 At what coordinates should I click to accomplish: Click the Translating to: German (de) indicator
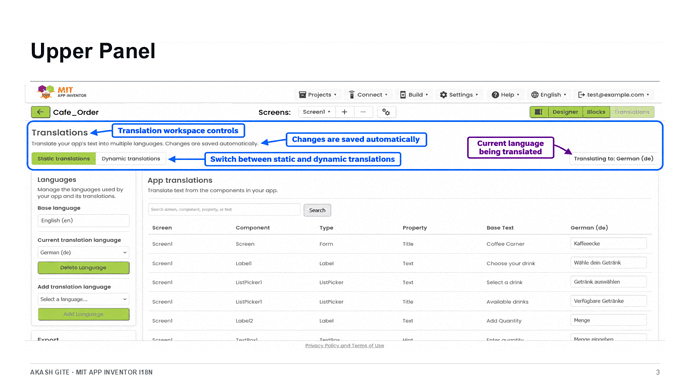click(613, 159)
